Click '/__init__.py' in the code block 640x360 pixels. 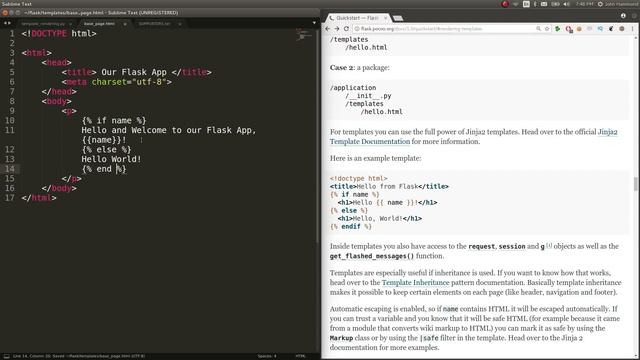[x=368, y=96]
